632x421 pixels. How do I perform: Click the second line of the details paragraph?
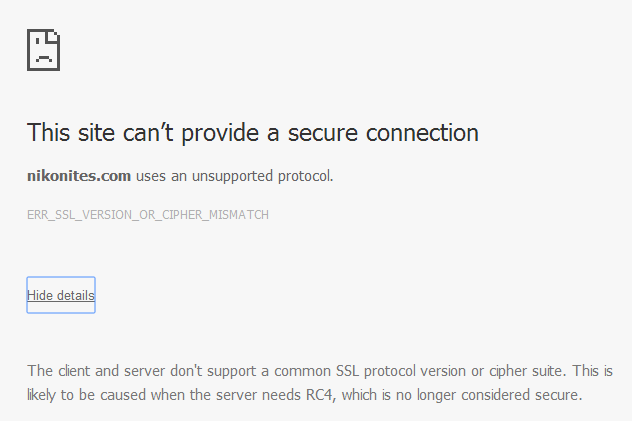304,395
